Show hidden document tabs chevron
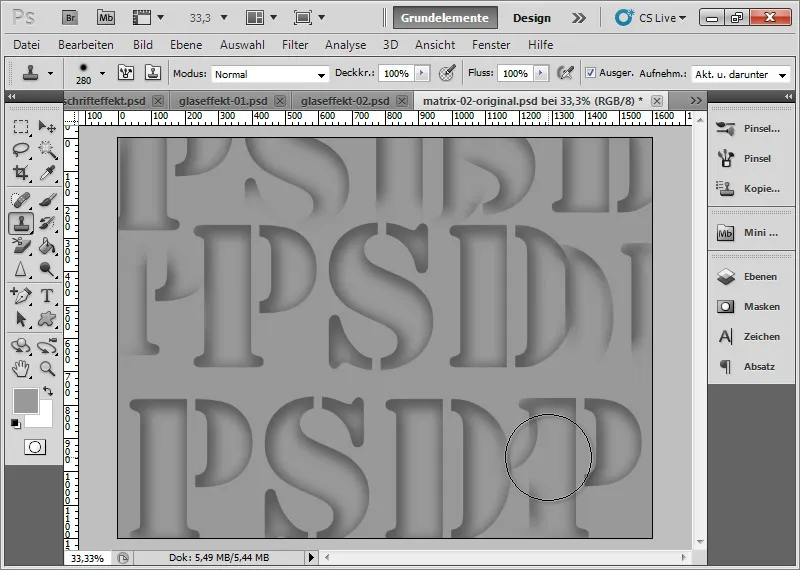 (x=696, y=101)
